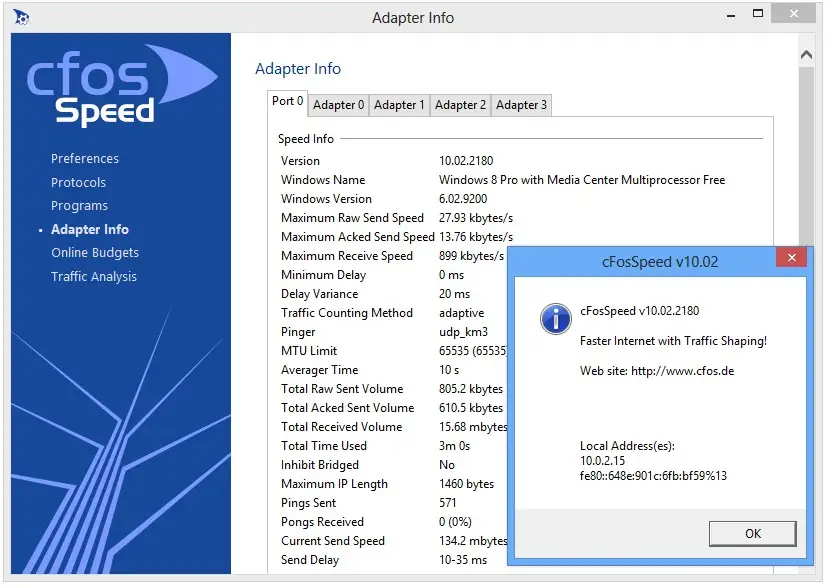
Task: Switch to the Adapter 0 tab
Action: 339,105
